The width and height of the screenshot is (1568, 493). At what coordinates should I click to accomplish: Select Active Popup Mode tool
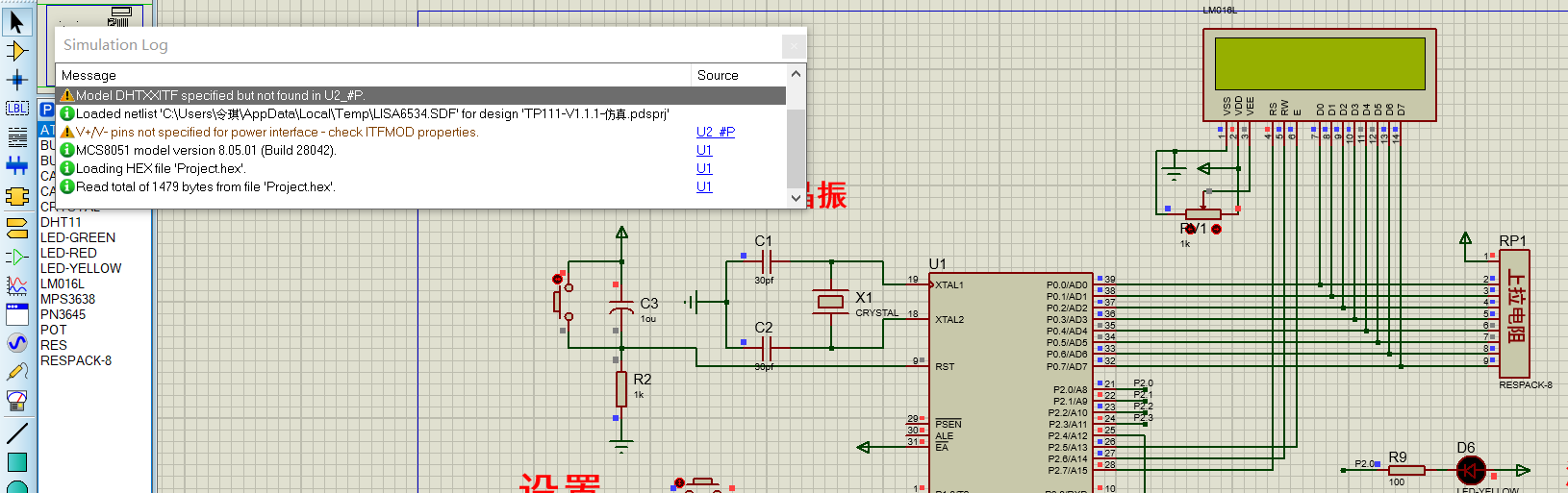(x=16, y=314)
